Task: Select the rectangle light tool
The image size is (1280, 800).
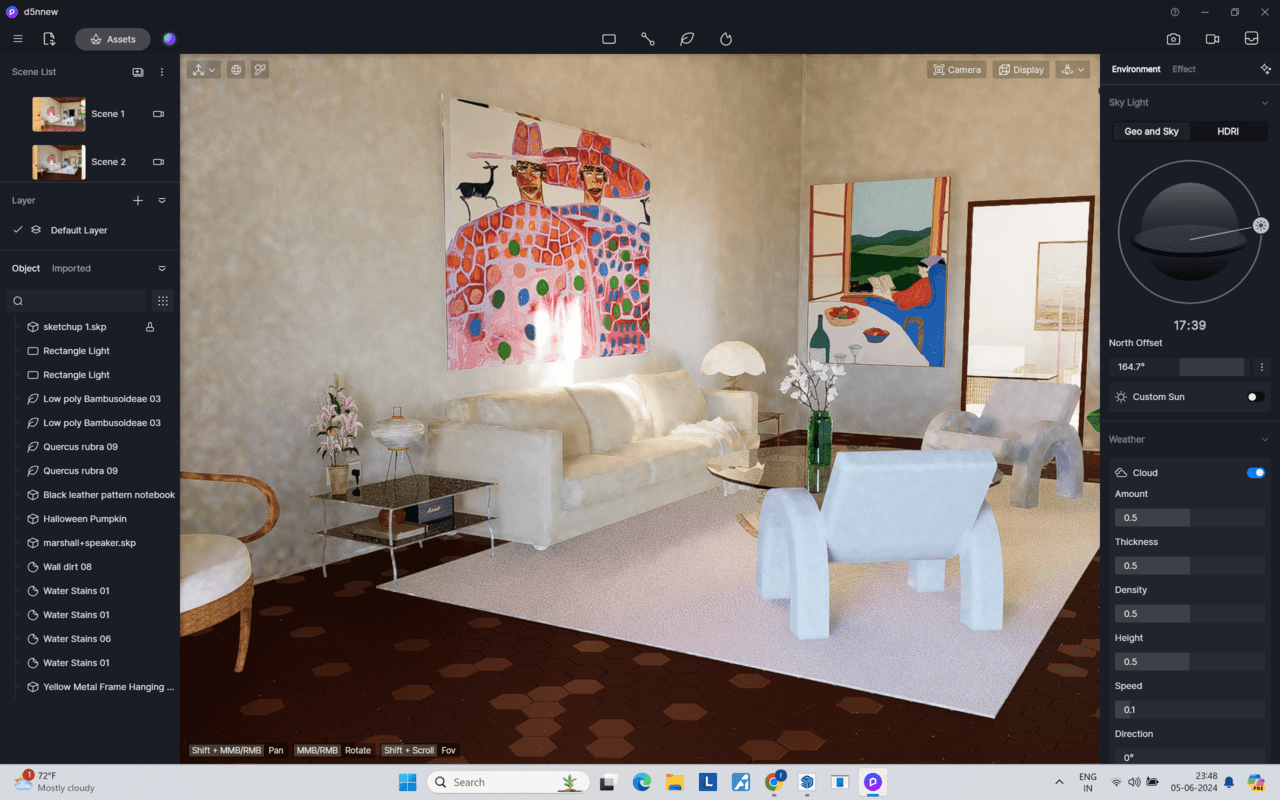Action: pos(609,39)
